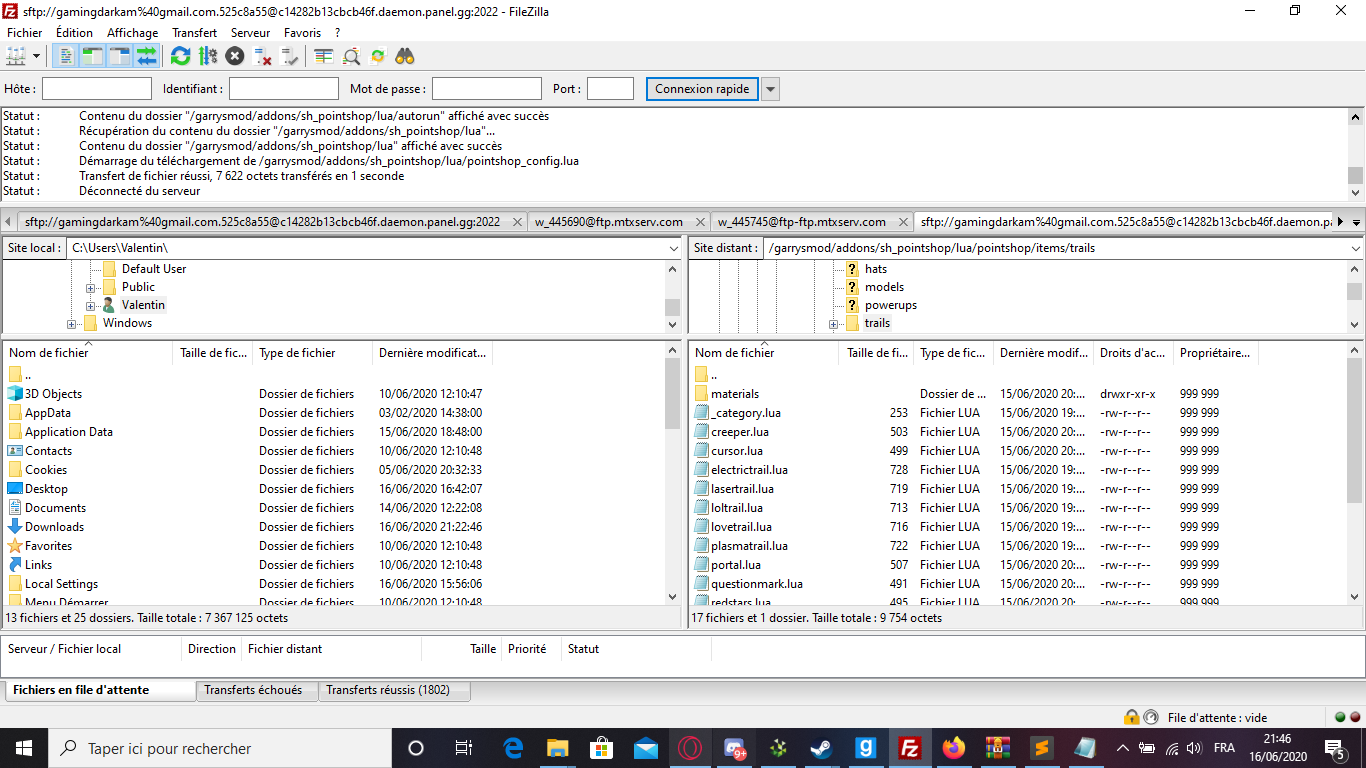Screen dimensions: 1366x768
Task: Open the Site local path dropdown
Action: tap(673, 247)
